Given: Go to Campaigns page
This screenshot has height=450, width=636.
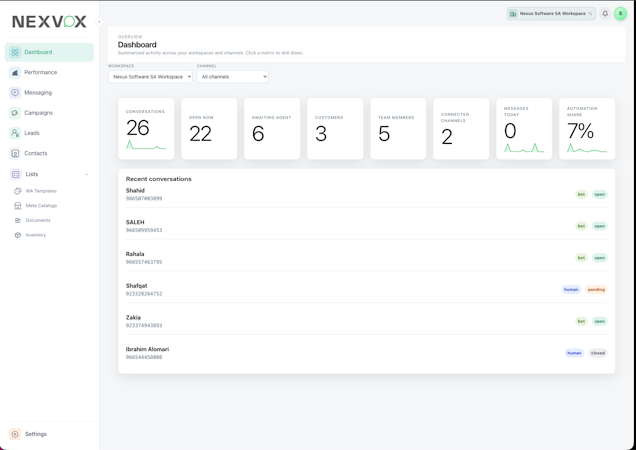Looking at the screenshot, I should 49,113.
